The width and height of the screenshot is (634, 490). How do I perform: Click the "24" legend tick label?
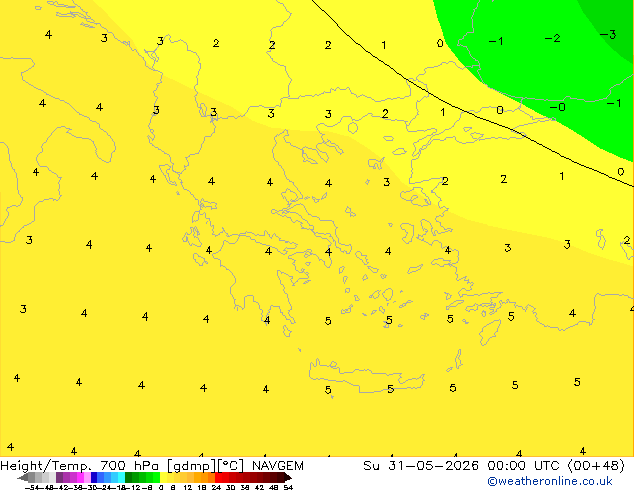point(216,487)
